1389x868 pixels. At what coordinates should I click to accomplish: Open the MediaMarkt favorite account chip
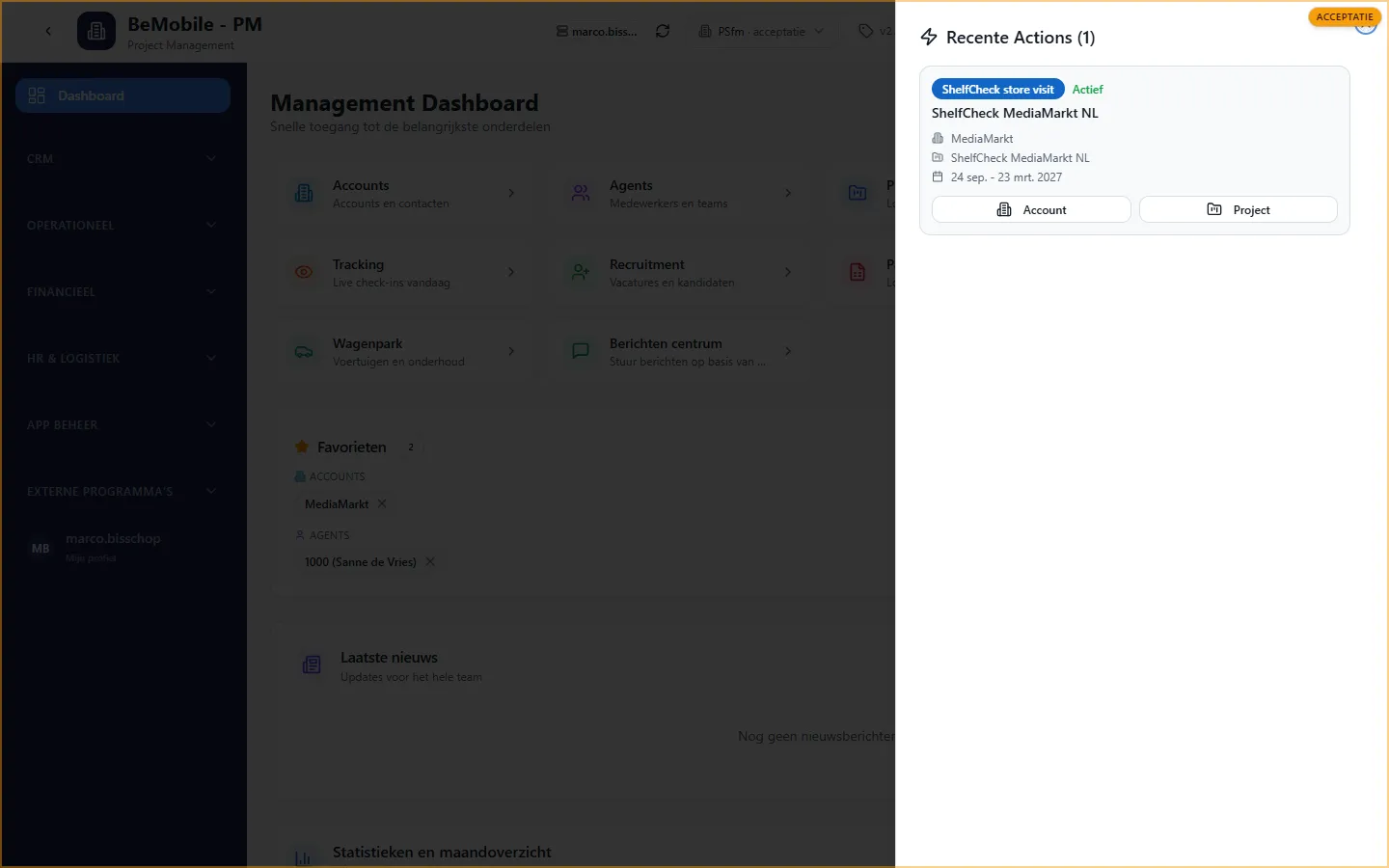click(337, 504)
